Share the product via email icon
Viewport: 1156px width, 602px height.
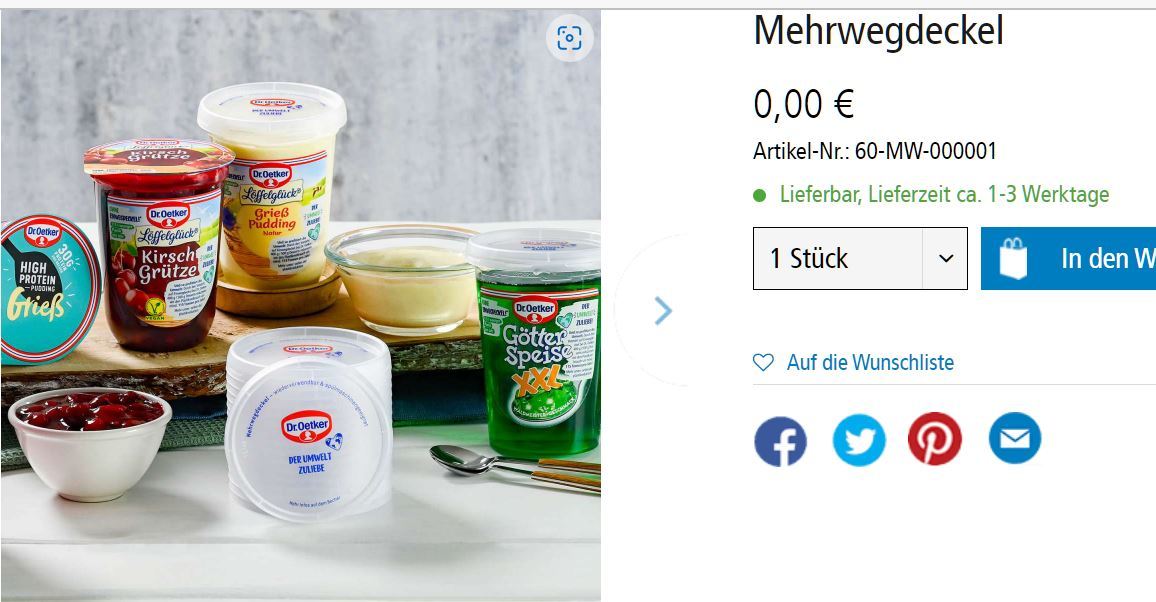(1014, 438)
